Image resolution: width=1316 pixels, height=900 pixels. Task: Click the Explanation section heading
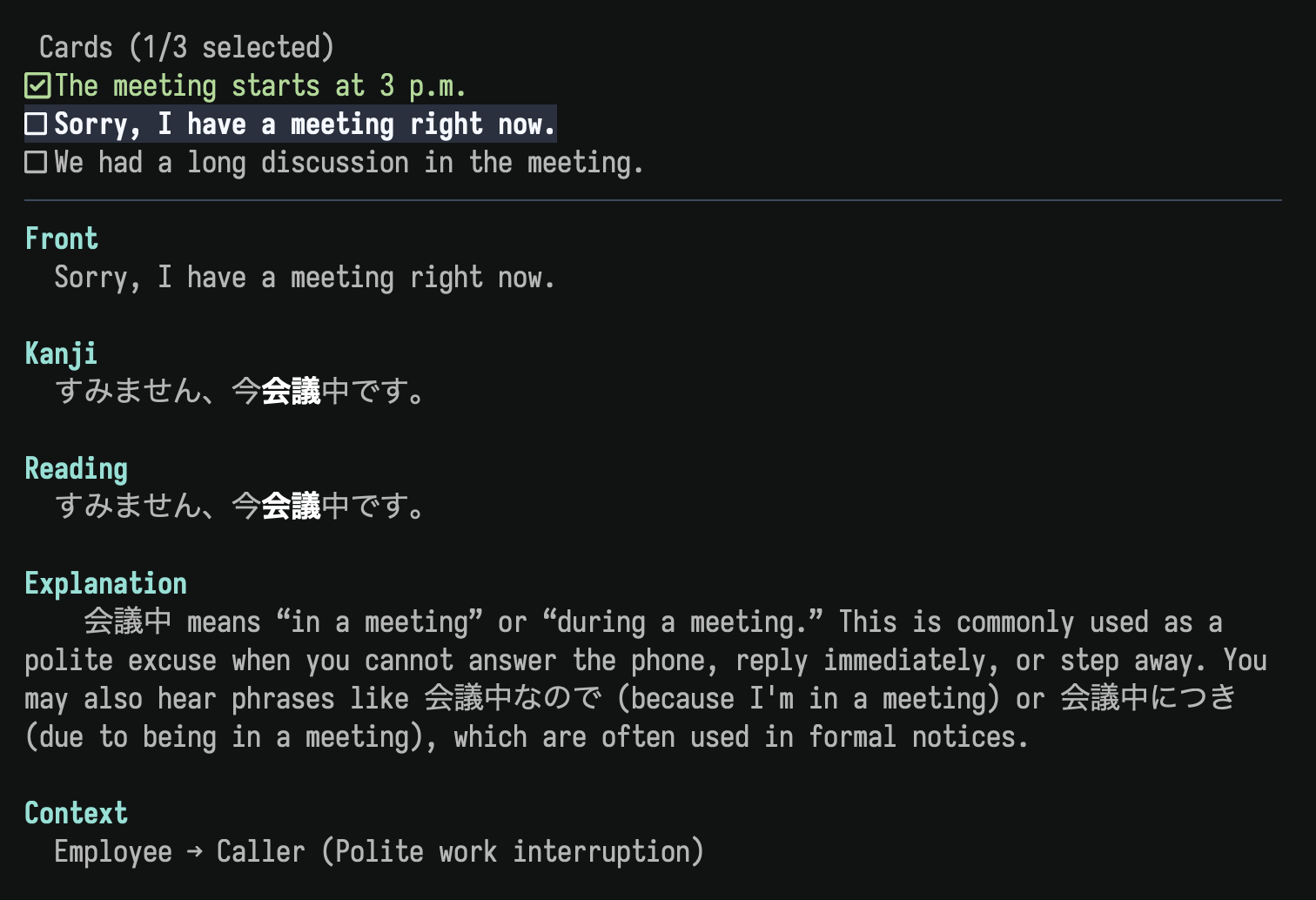point(106,583)
